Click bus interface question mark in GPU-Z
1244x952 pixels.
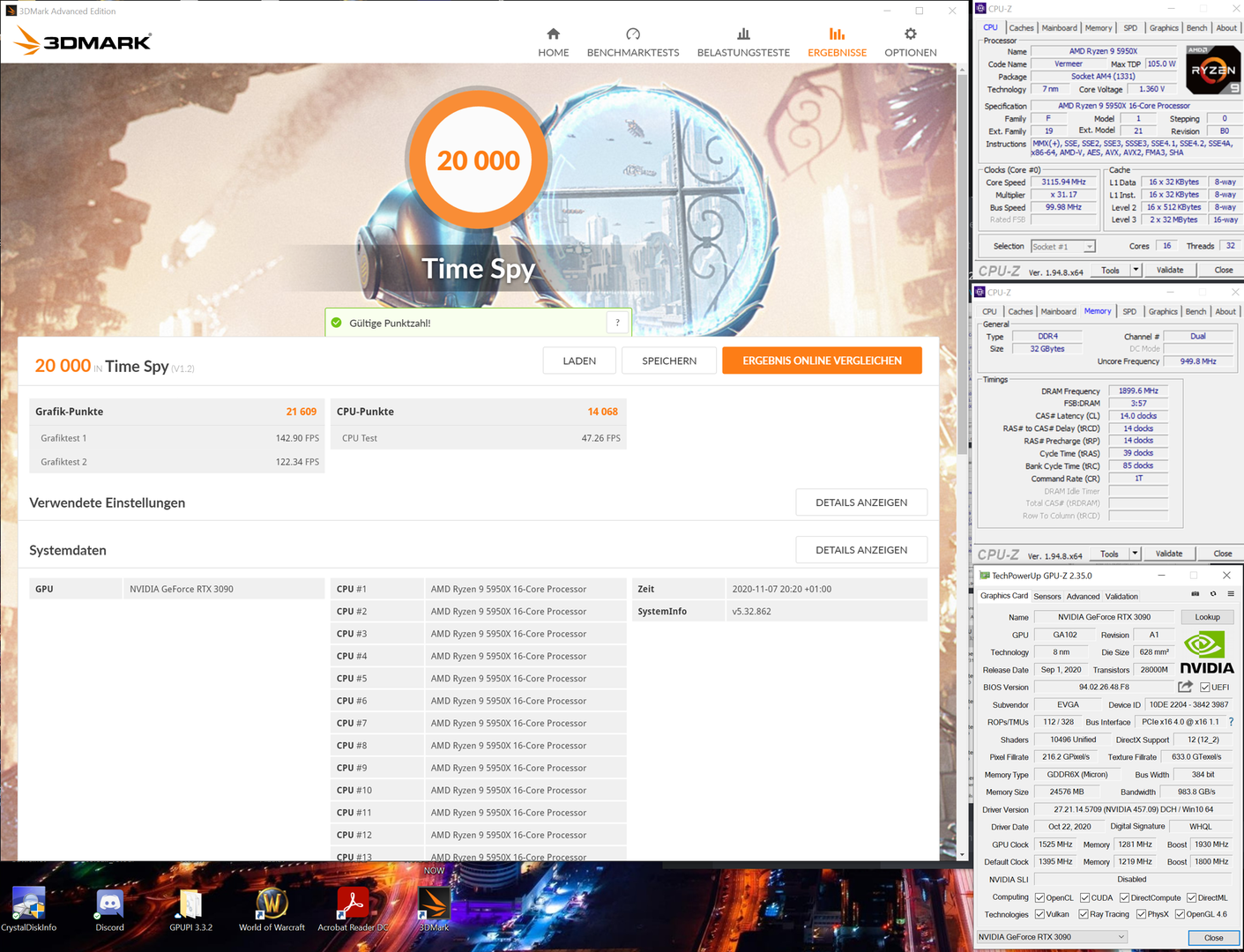point(1231,722)
